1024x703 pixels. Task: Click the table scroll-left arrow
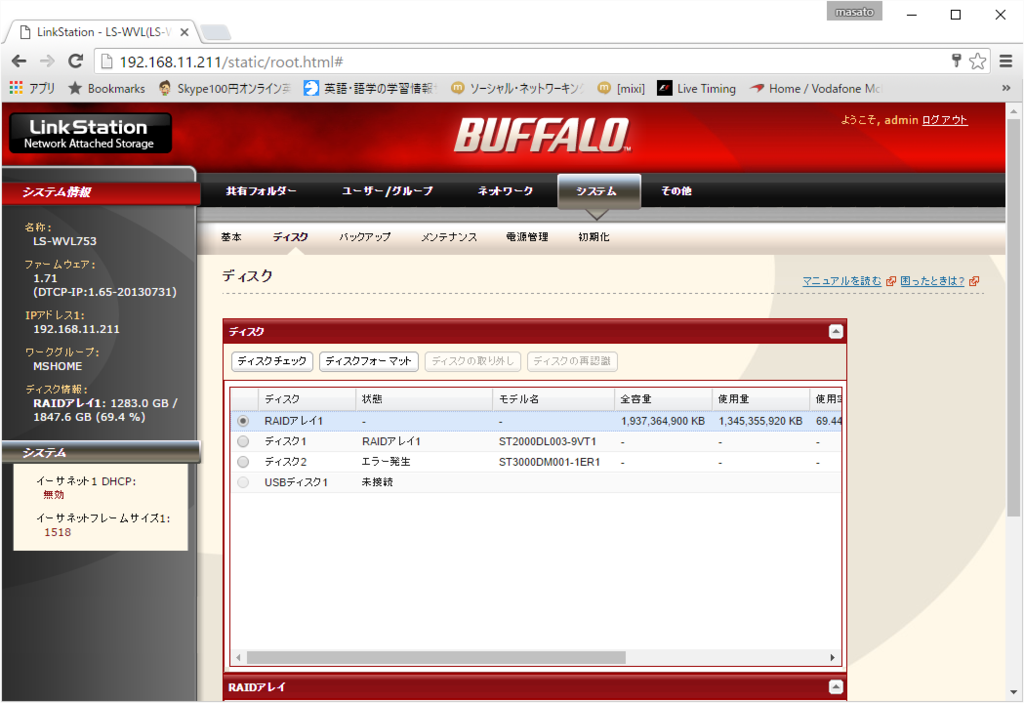[238, 657]
